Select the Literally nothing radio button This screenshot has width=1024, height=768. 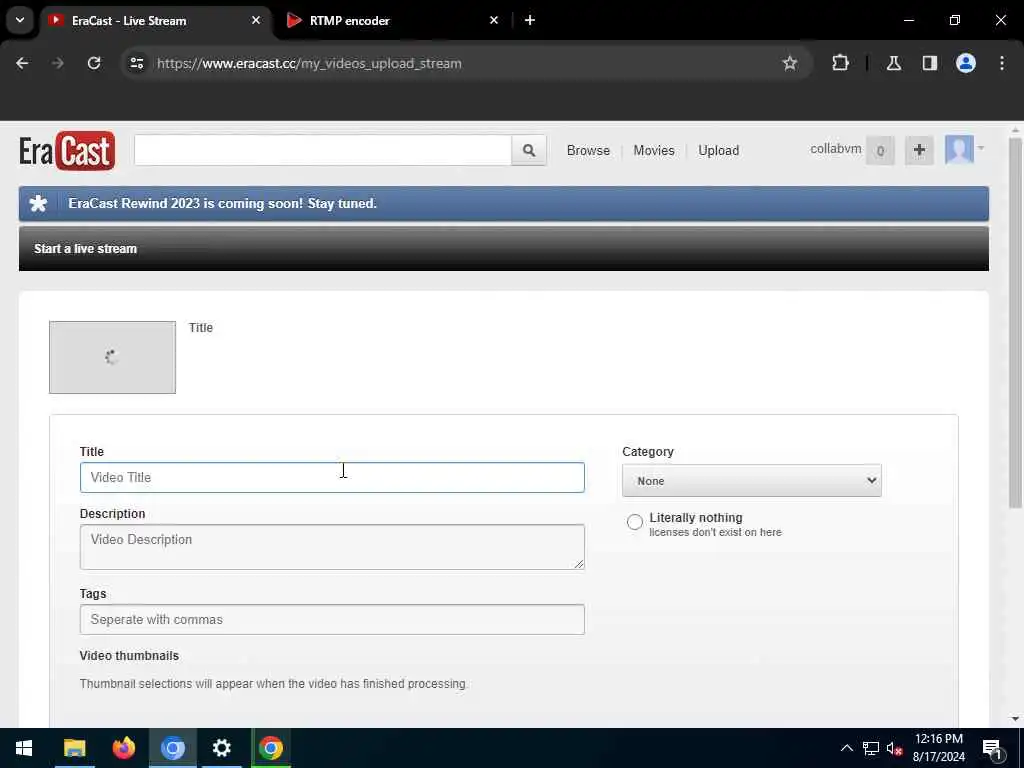point(634,522)
